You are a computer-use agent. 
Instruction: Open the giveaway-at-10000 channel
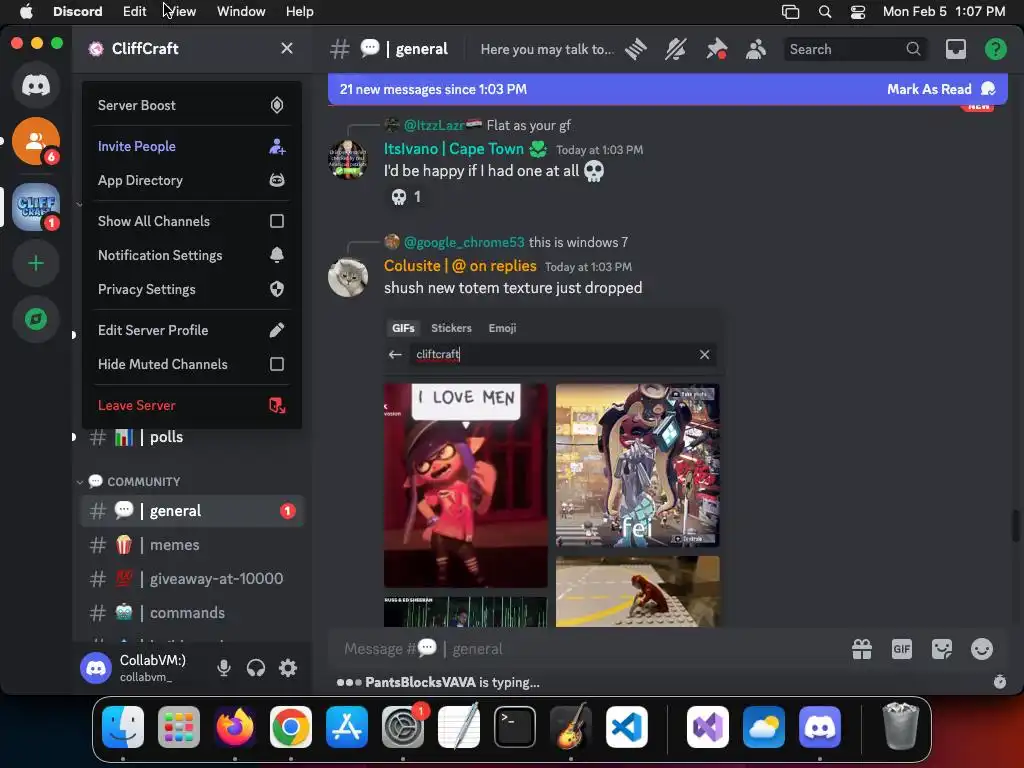(191, 579)
